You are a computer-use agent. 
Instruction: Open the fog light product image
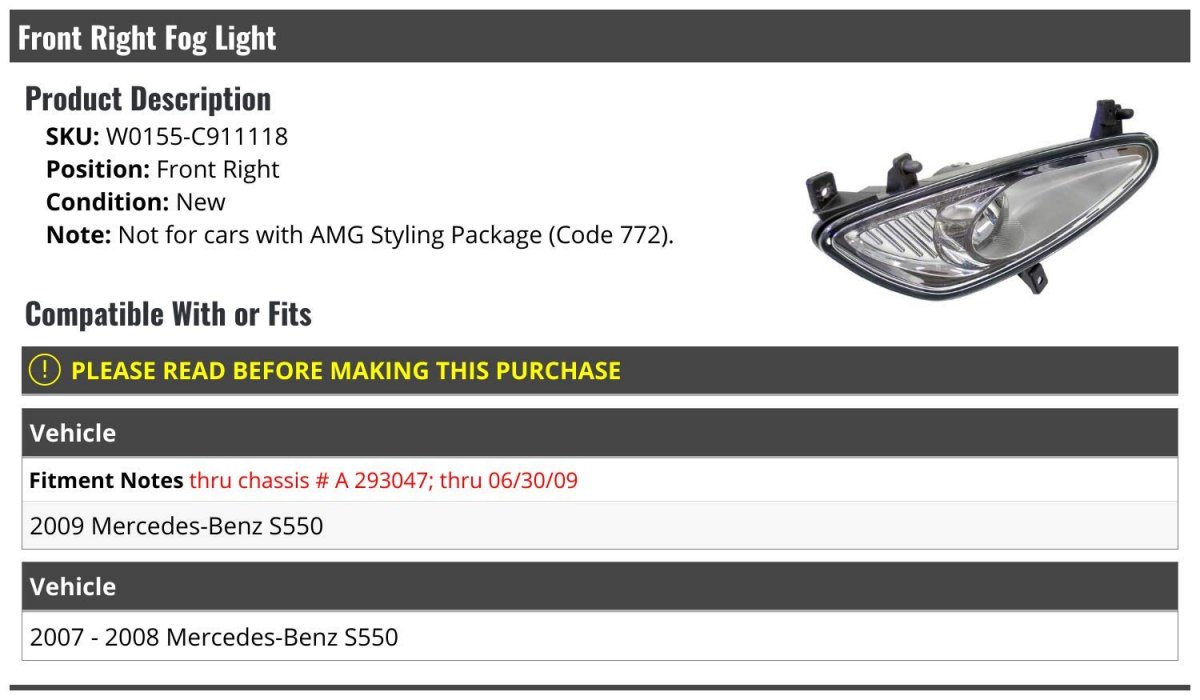(x=983, y=203)
